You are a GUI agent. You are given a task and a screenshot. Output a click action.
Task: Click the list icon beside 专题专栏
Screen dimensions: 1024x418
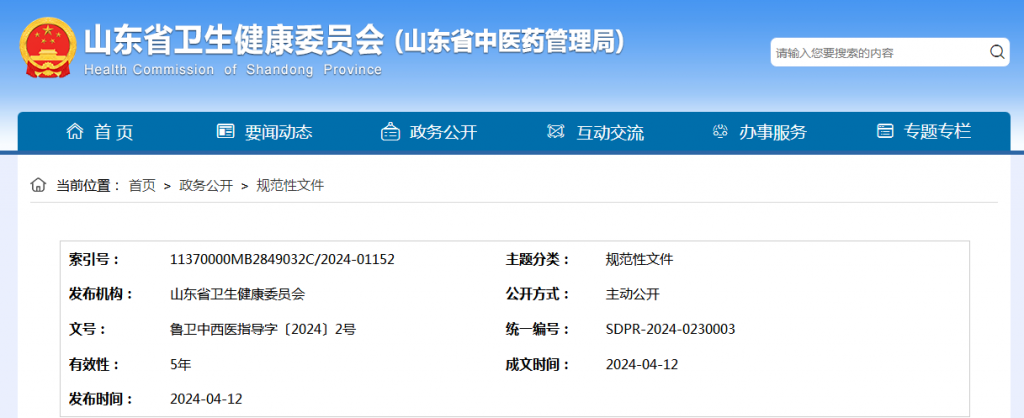click(x=885, y=131)
